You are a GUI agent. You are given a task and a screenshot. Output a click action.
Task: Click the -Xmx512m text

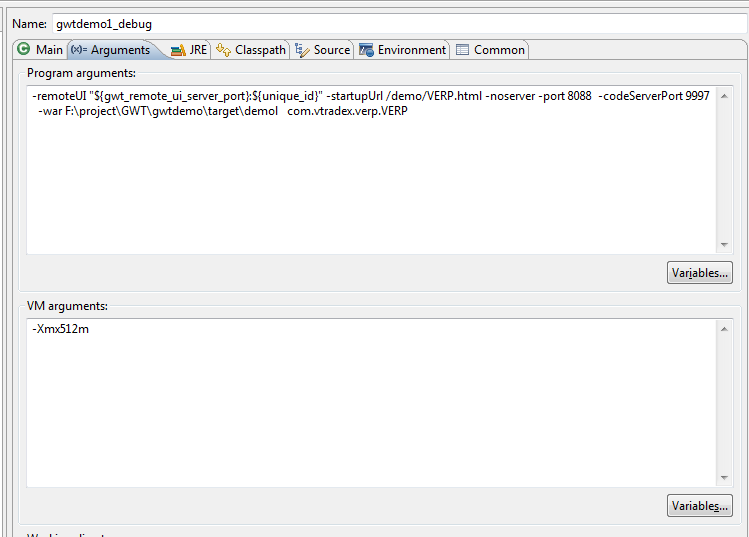pyautogui.click(x=61, y=329)
